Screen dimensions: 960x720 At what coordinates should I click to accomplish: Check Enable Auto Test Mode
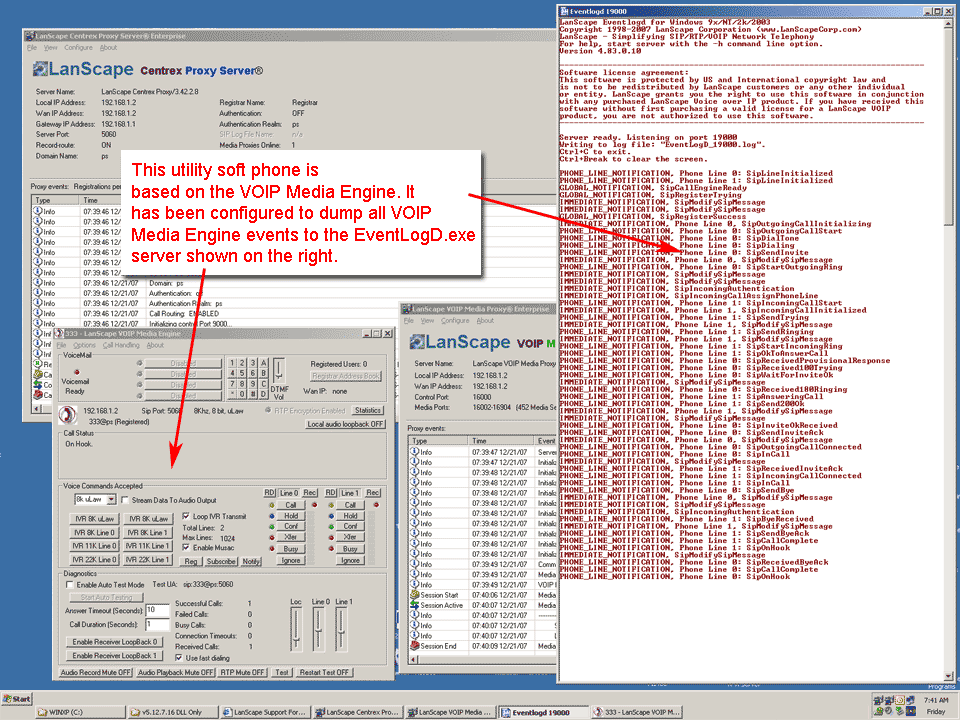pos(70,585)
